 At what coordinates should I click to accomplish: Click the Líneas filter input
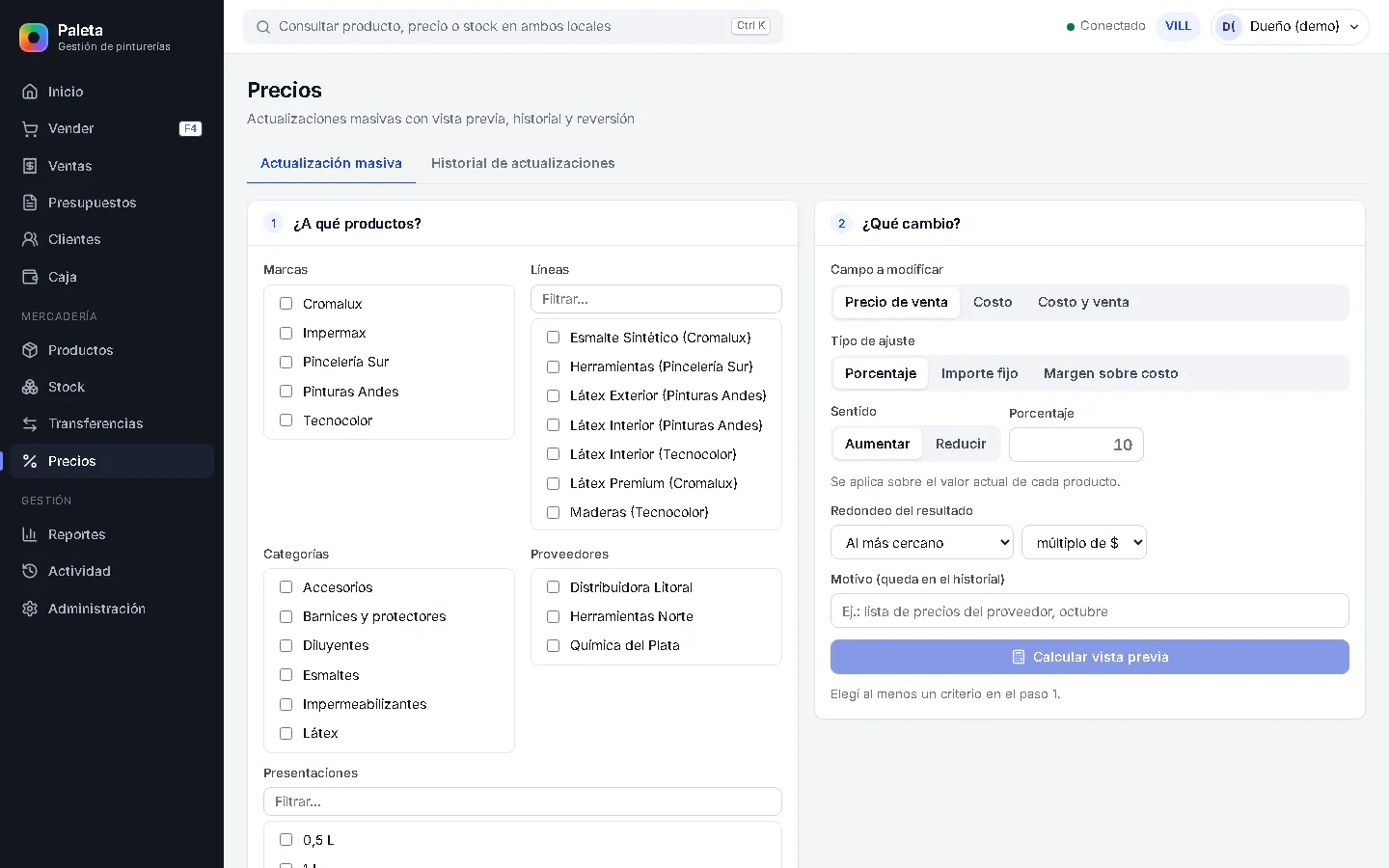656,299
